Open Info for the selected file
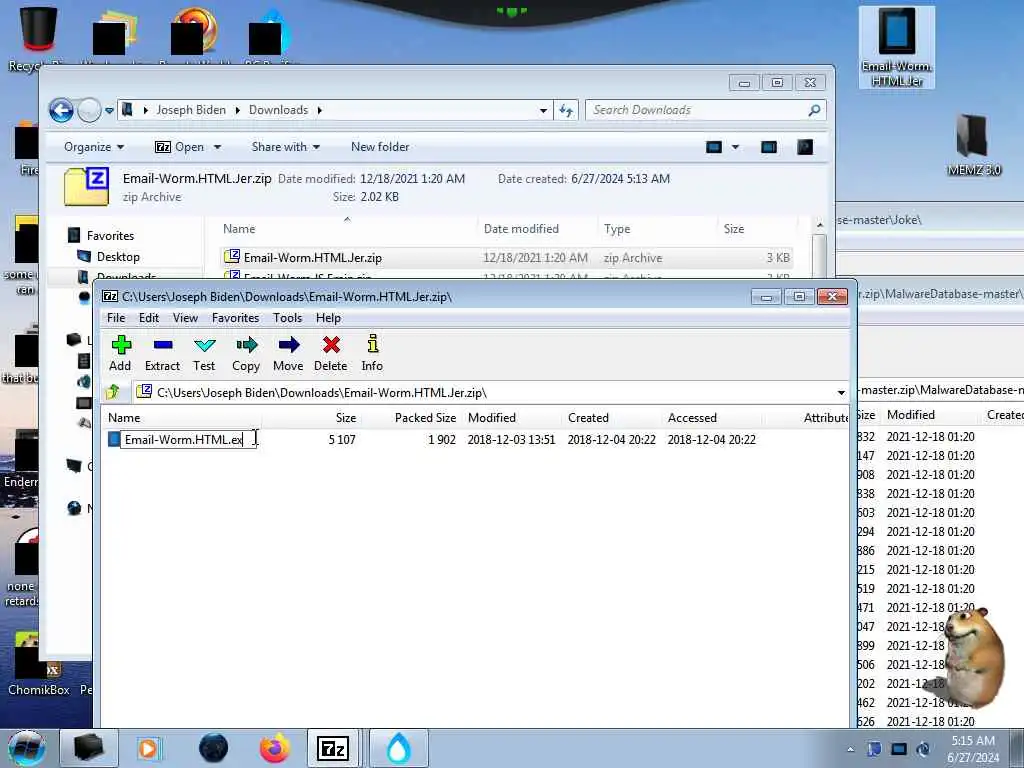Screen dimensions: 1024x768 pyautogui.click(x=372, y=353)
